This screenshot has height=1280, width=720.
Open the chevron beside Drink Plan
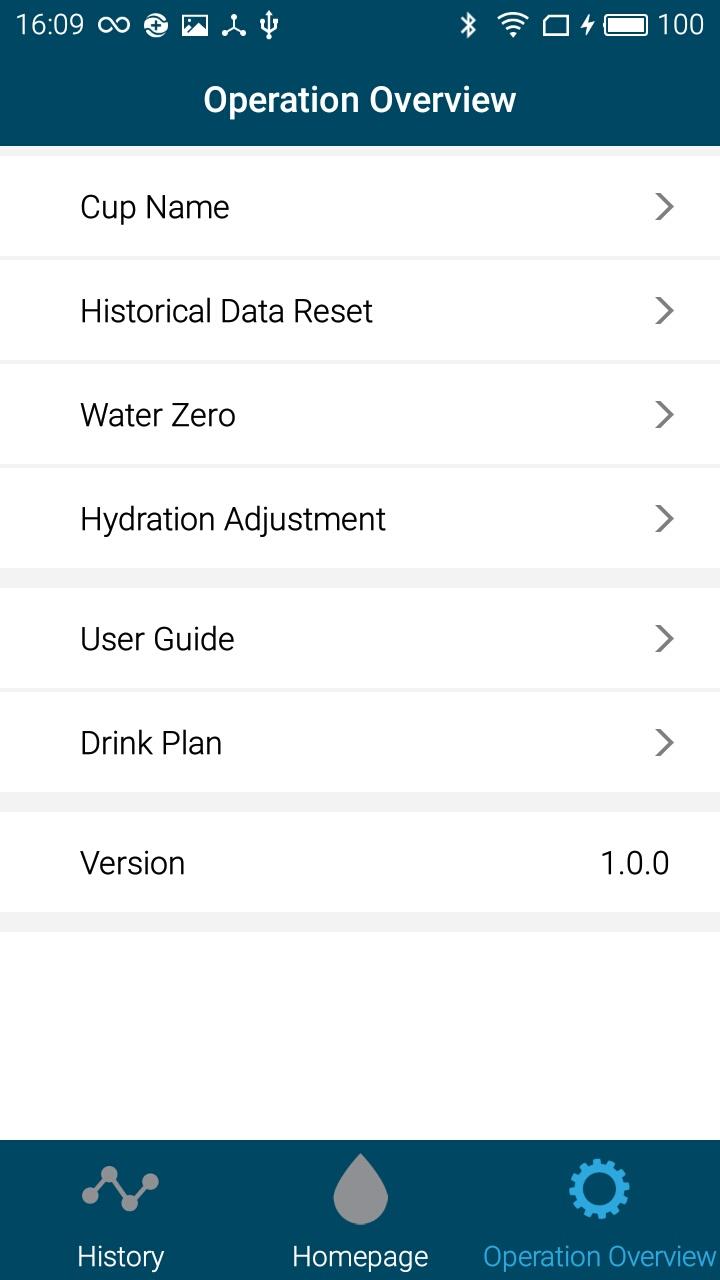(664, 743)
